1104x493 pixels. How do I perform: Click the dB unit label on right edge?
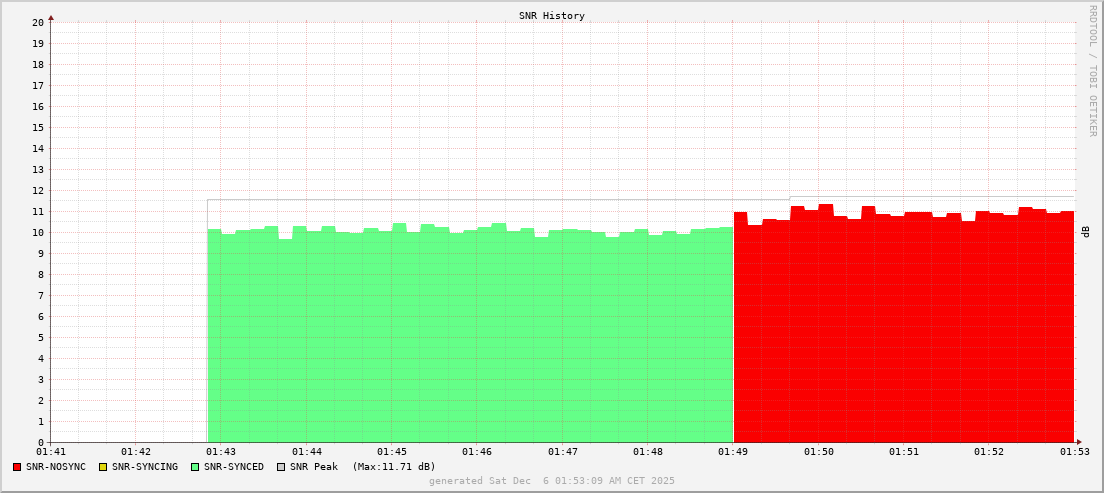coord(1086,232)
